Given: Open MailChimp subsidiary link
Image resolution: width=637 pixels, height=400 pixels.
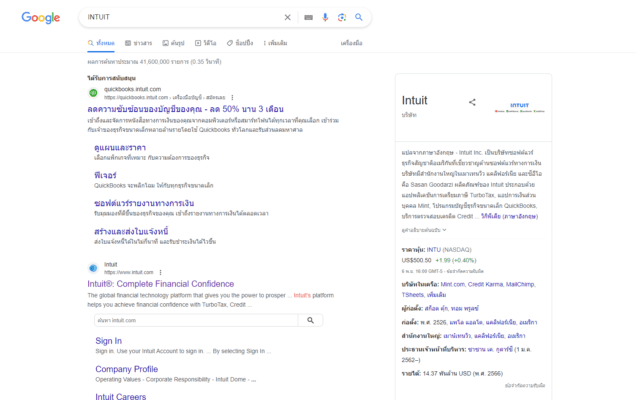Looking at the screenshot, I should [x=520, y=284].
